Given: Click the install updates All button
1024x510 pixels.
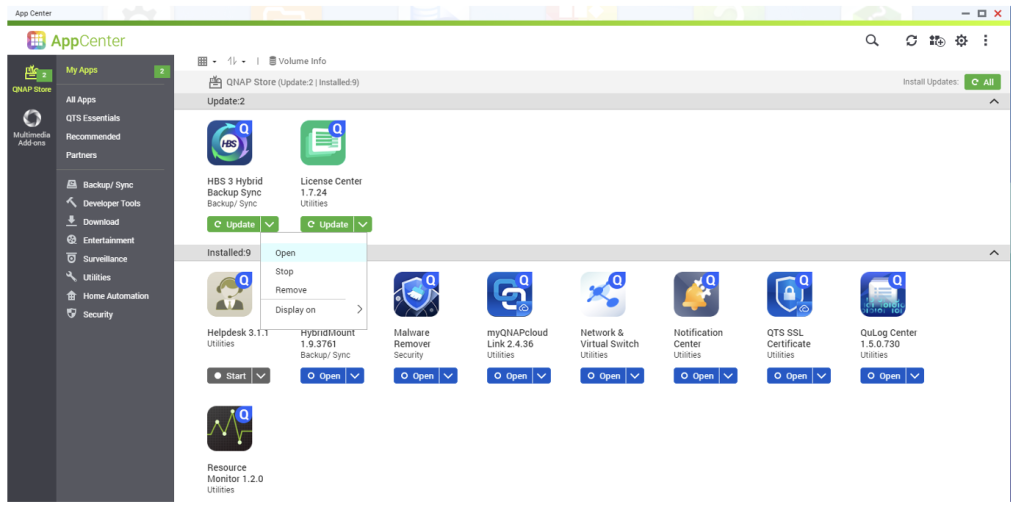Looking at the screenshot, I should click(982, 82).
